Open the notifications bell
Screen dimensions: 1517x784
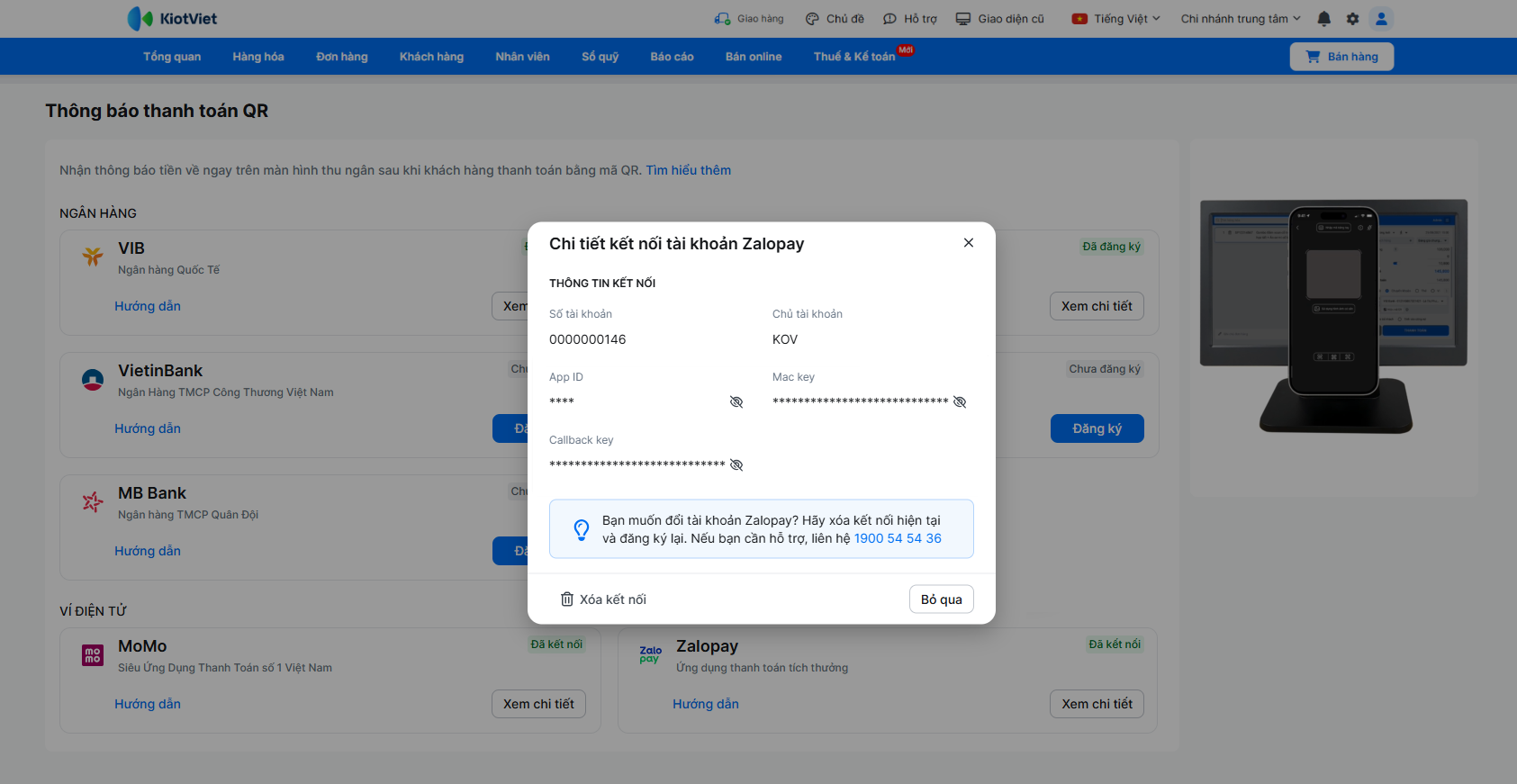click(x=1323, y=19)
